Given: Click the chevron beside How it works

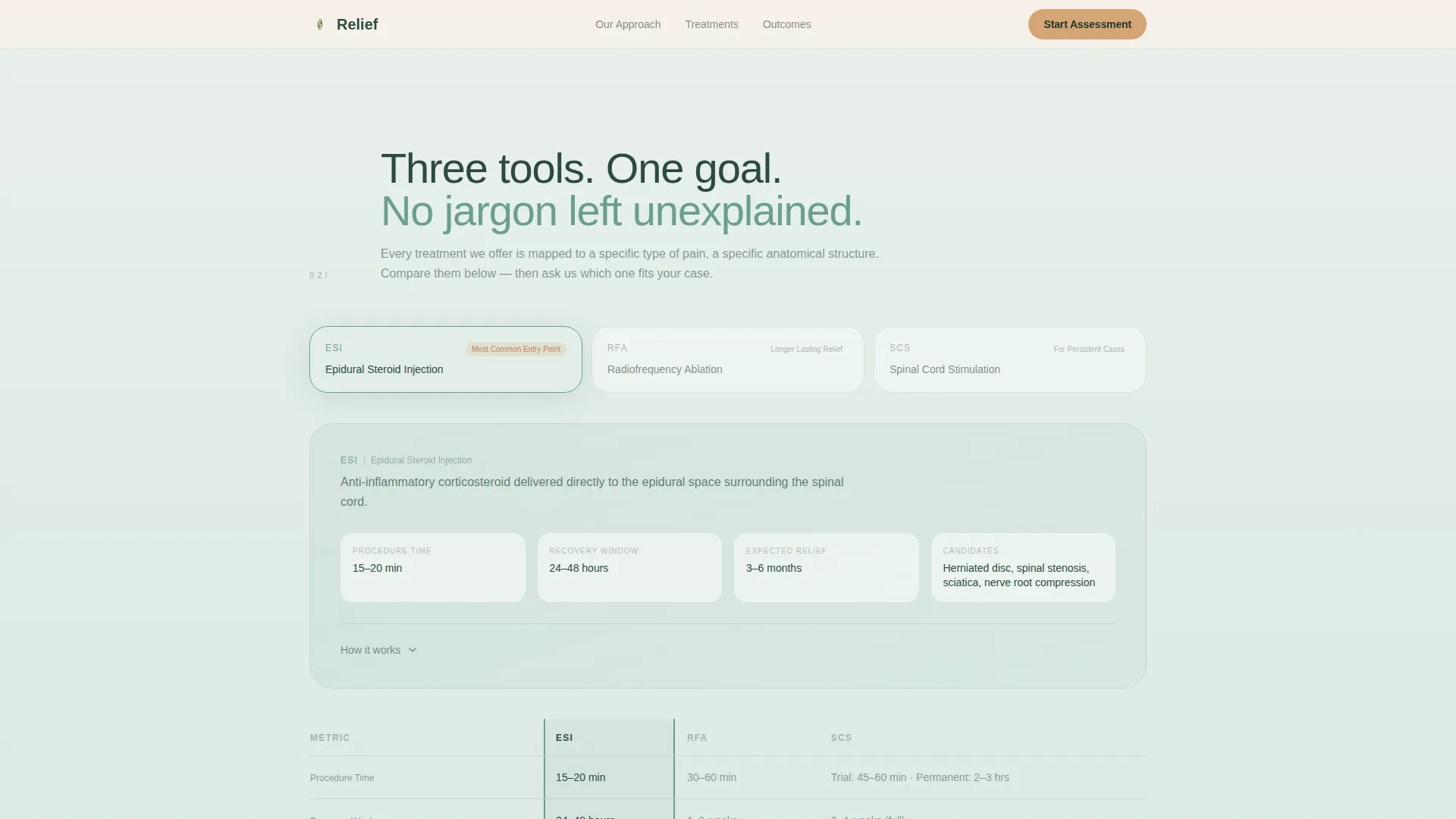Looking at the screenshot, I should tap(413, 650).
